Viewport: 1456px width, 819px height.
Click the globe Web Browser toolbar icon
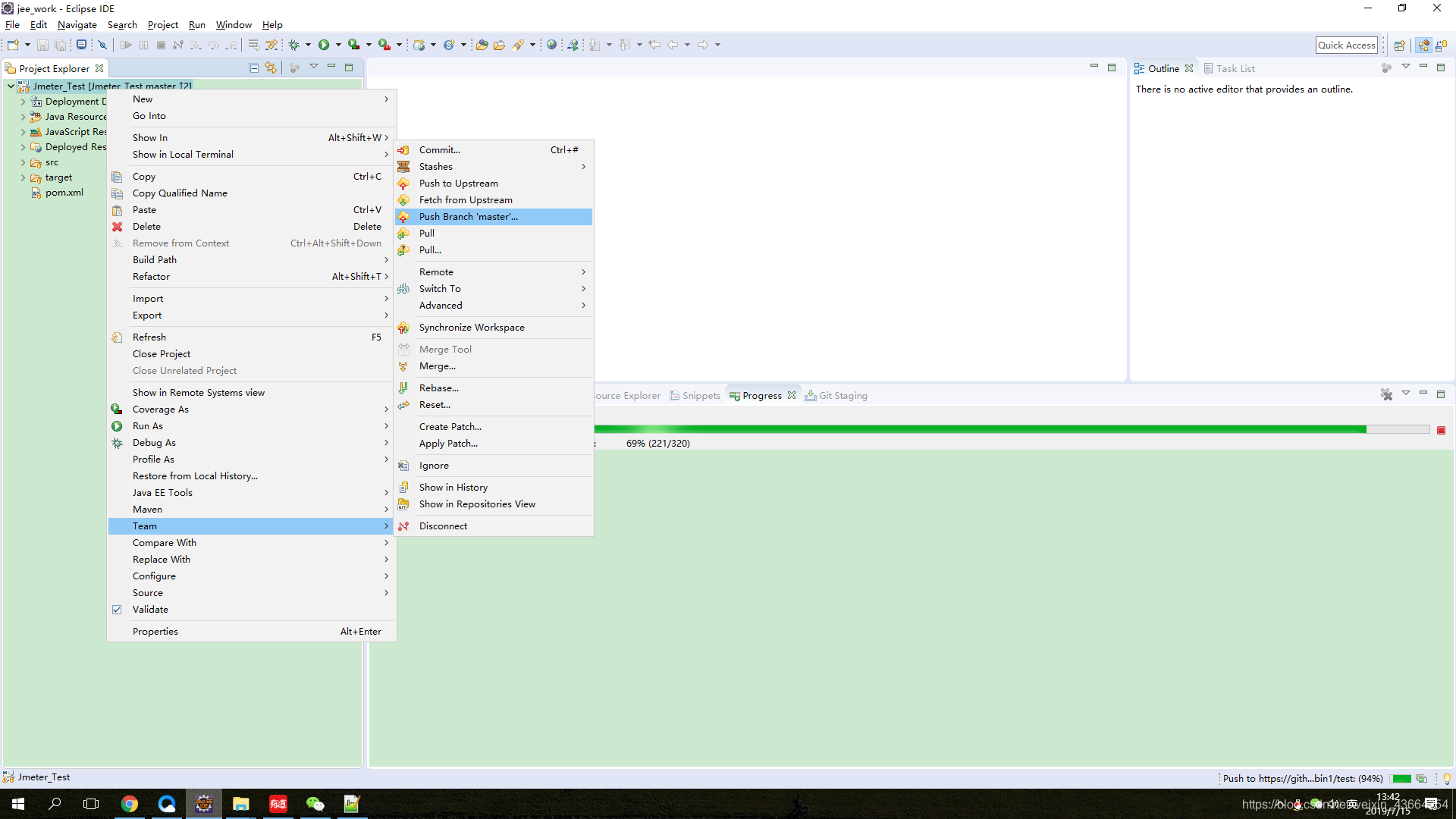pos(552,45)
